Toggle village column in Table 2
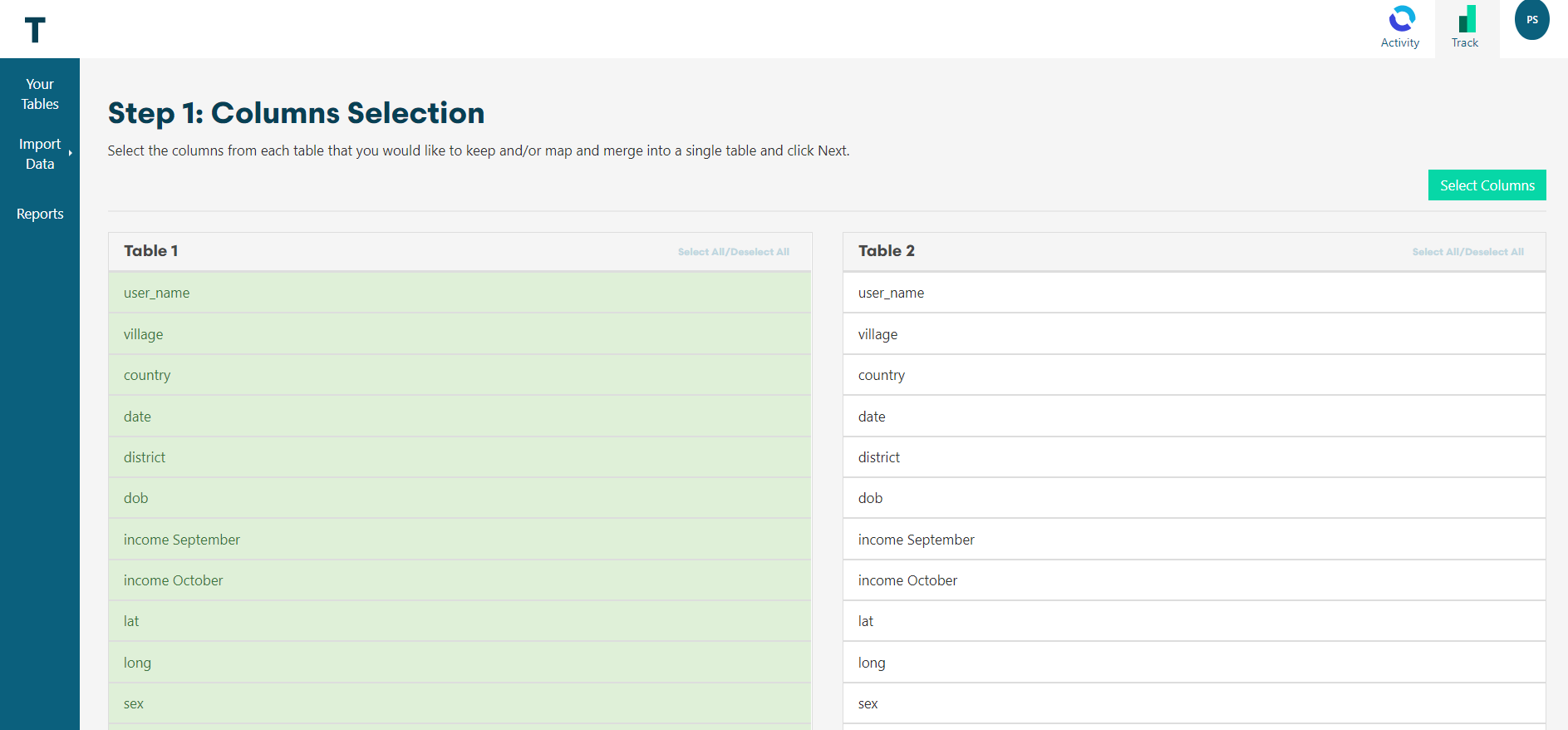The height and width of the screenshot is (730, 1568). point(1193,334)
